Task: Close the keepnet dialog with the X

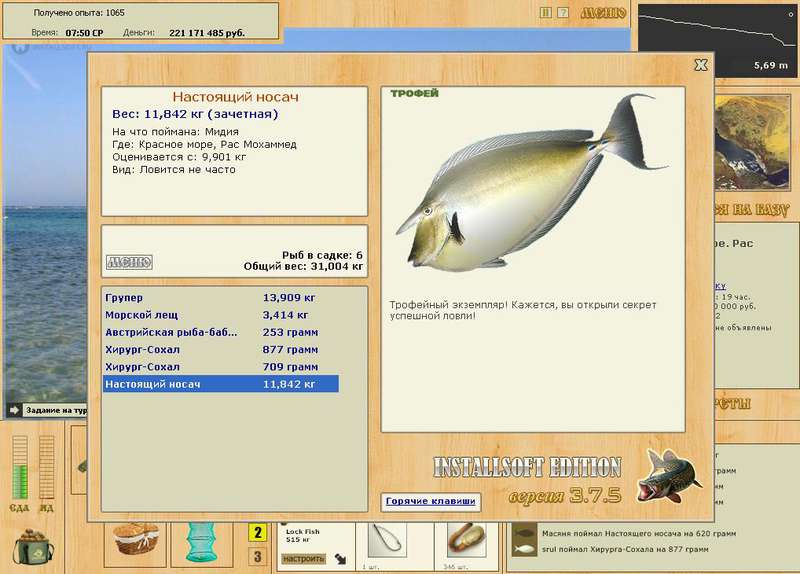Action: pyautogui.click(x=701, y=65)
